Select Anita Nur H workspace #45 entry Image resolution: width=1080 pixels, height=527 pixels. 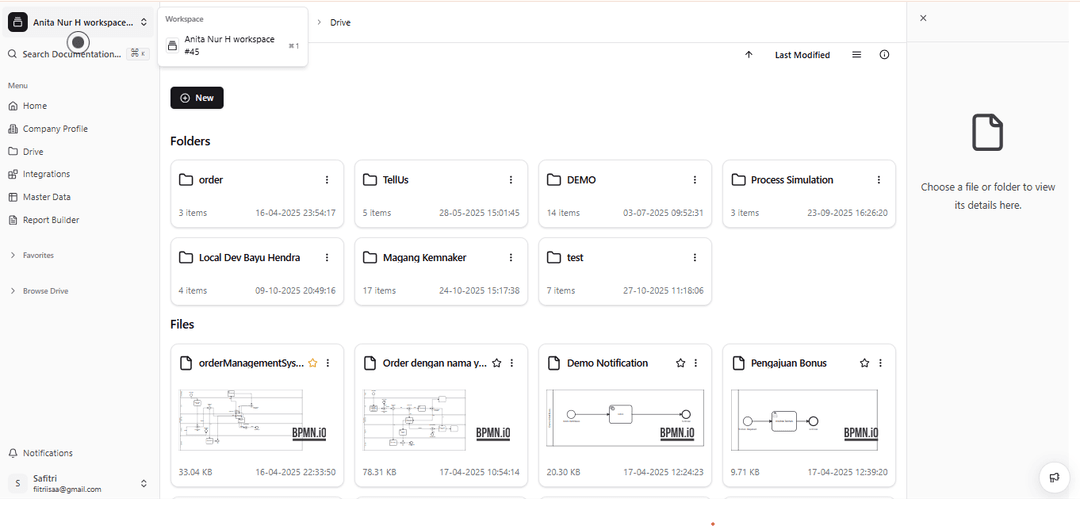click(233, 45)
